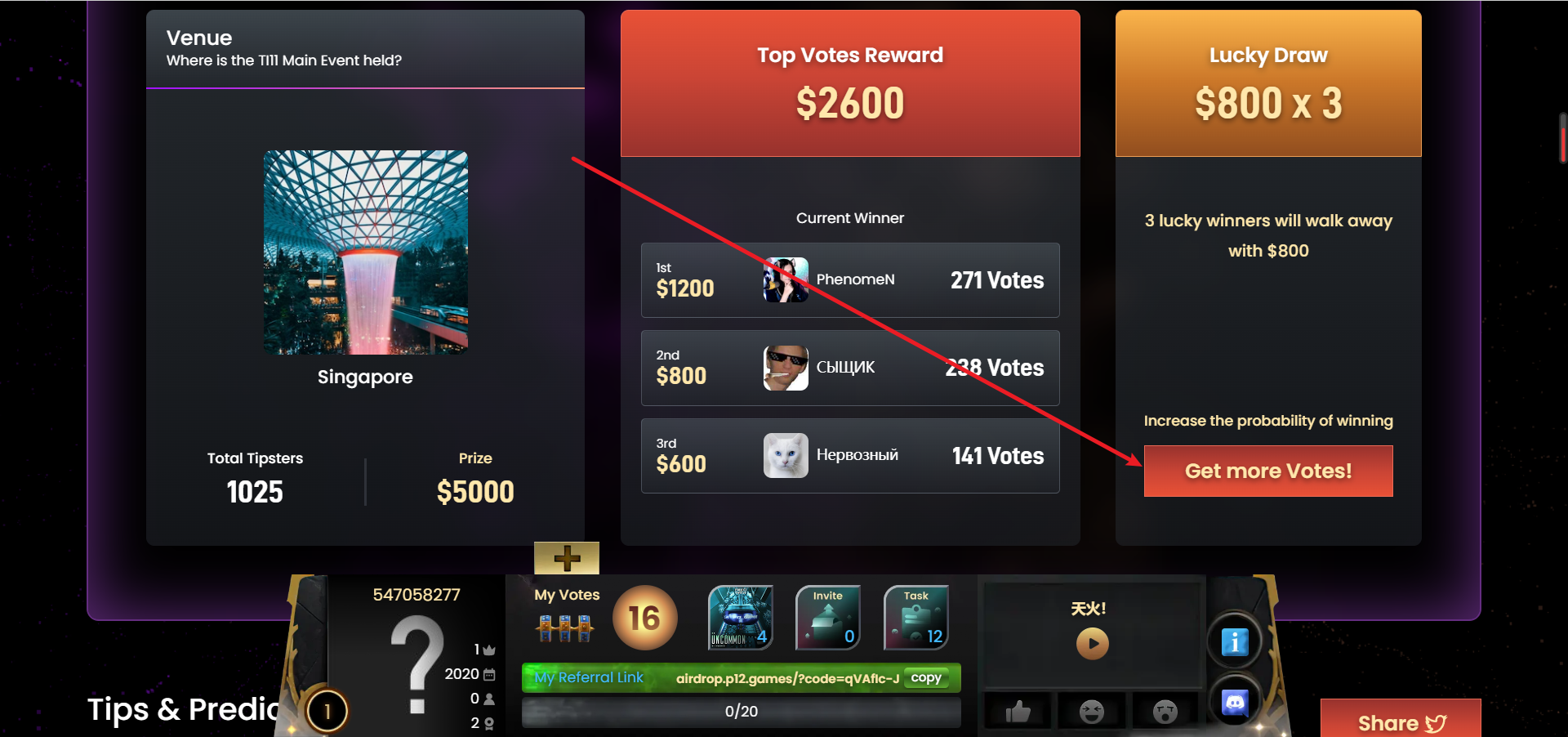The width and height of the screenshot is (1568, 737).
Task: Click the gold plus expander tab
Action: tap(567, 558)
